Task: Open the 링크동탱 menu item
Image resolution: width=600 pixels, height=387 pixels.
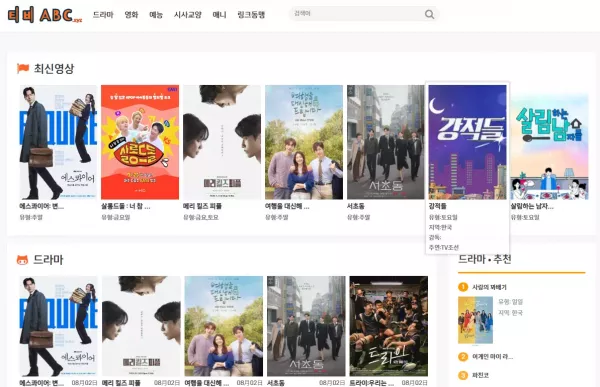Action: click(x=251, y=15)
